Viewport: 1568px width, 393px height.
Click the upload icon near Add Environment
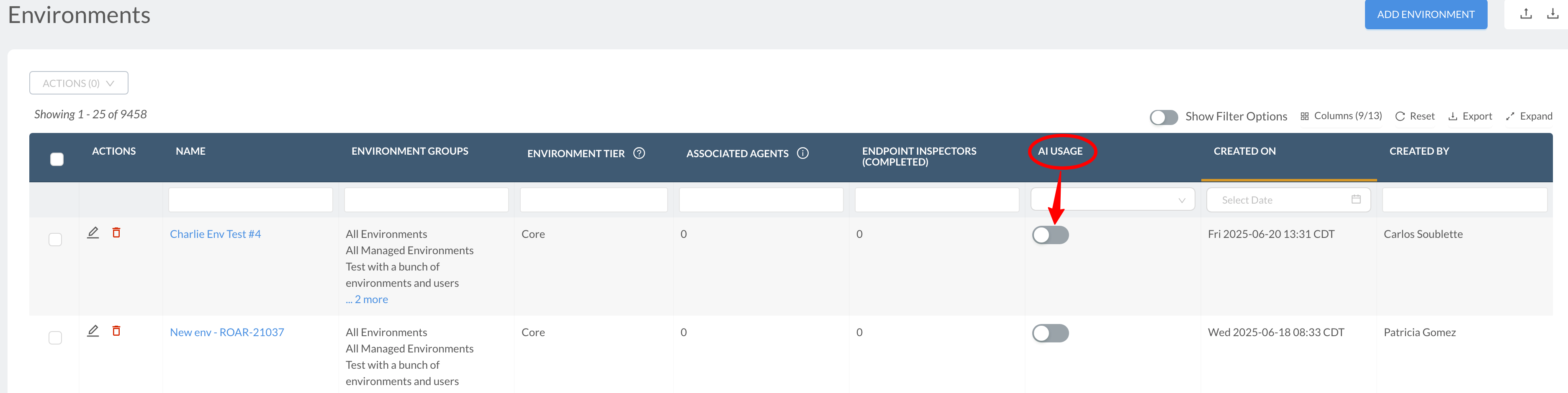[1525, 13]
